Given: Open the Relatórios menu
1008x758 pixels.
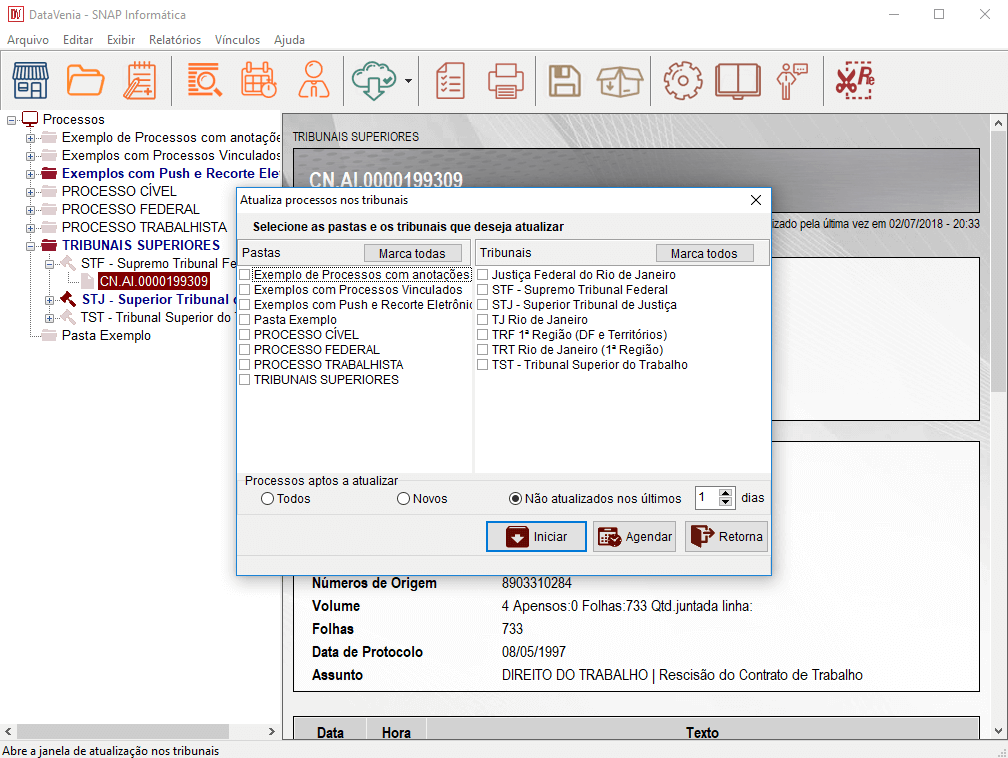Looking at the screenshot, I should (x=175, y=40).
